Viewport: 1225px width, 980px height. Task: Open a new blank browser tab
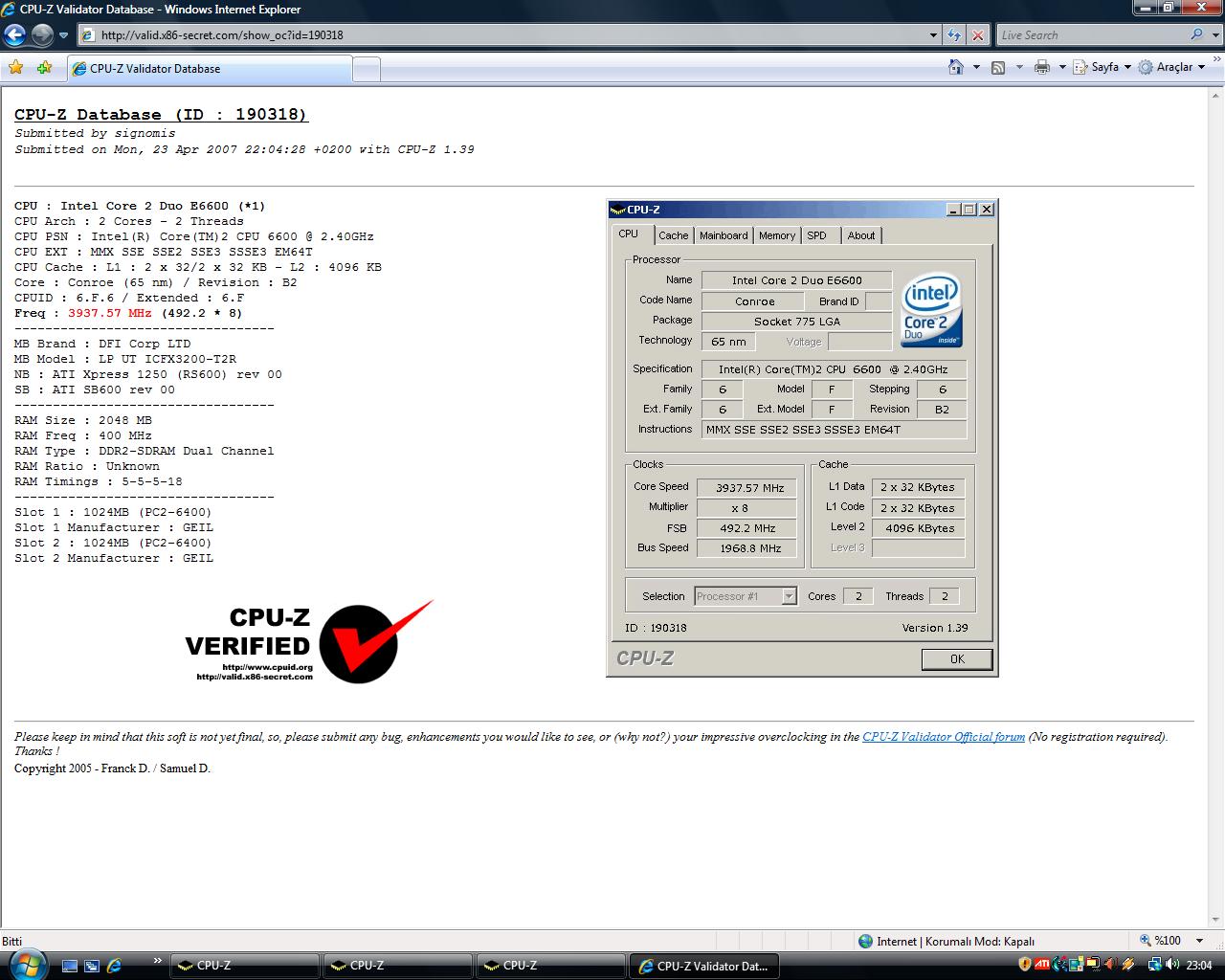pyautogui.click(x=367, y=69)
